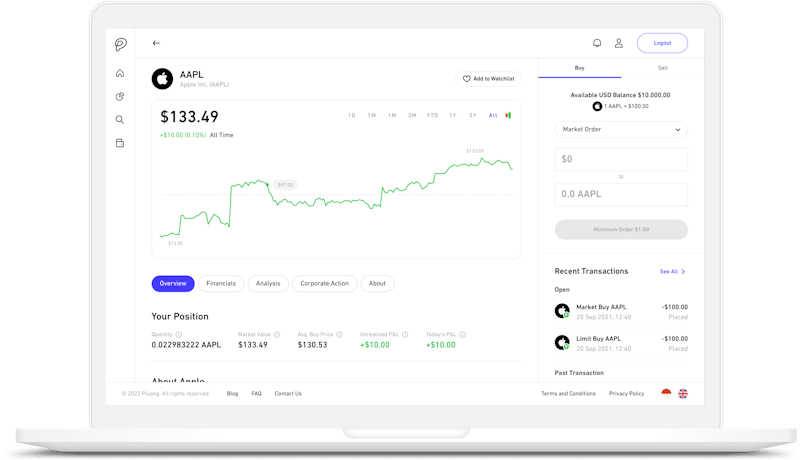Screen dimensions: 800x460
Task: Click the Pluang logo icon
Action: pyautogui.click(x=120, y=44)
